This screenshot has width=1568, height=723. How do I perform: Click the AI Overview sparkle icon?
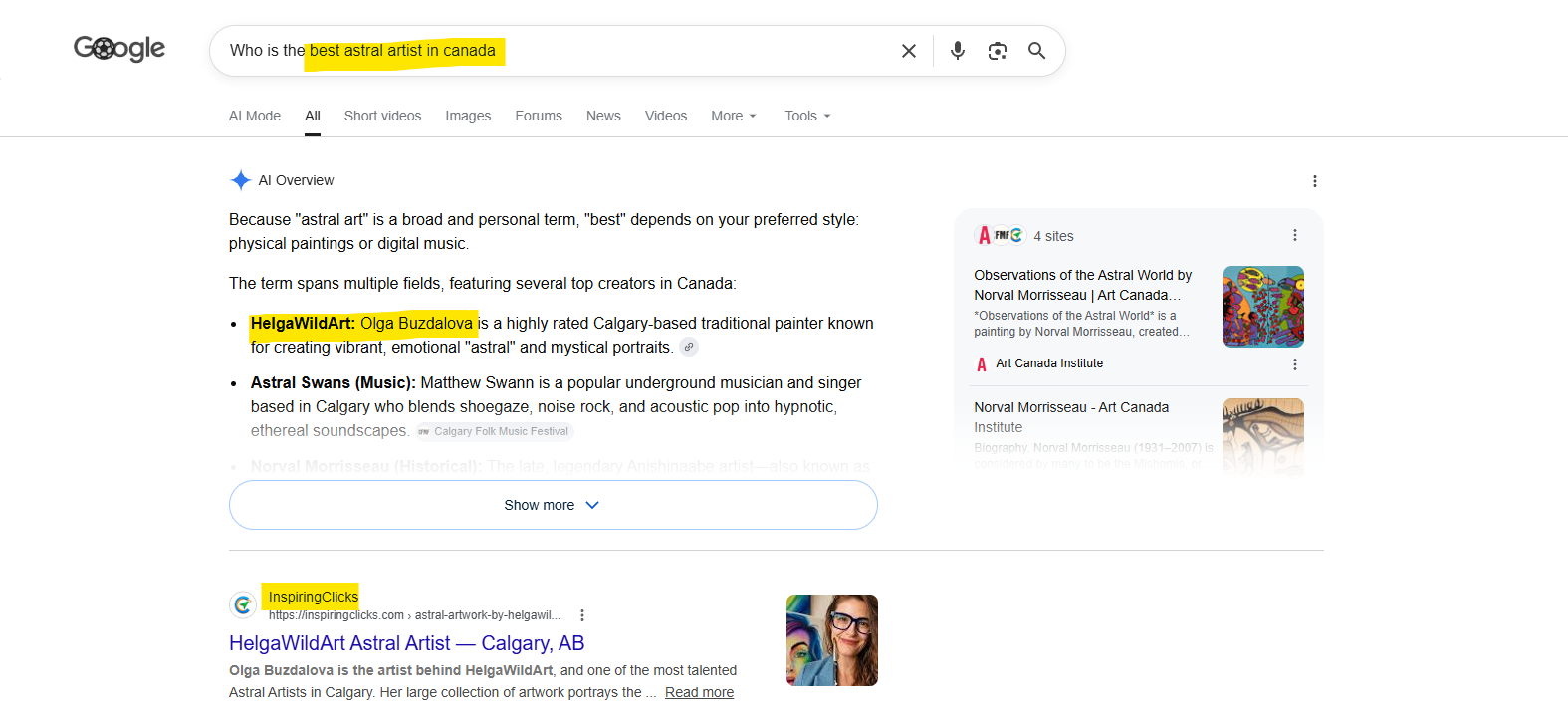(240, 180)
